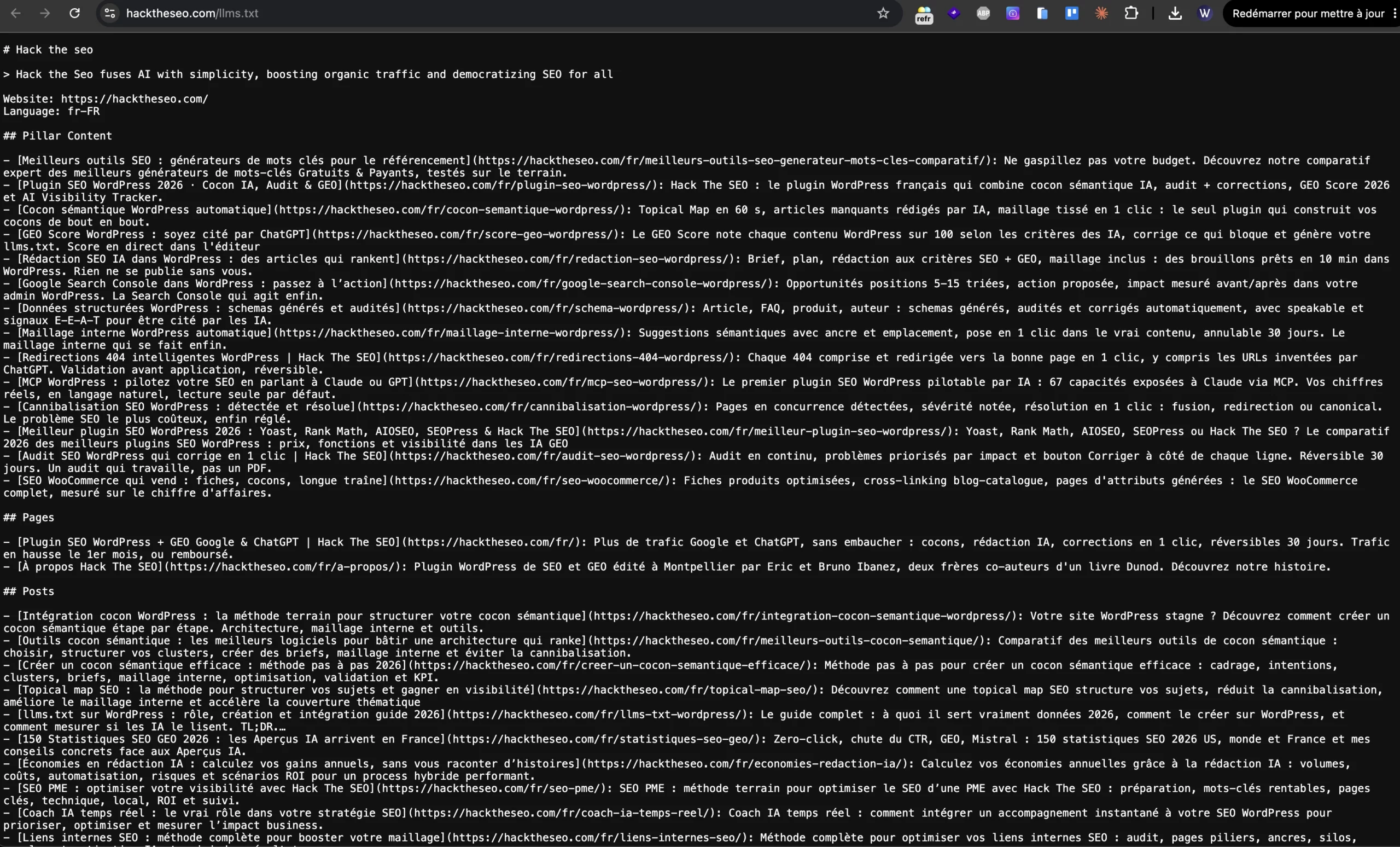Click the '## Posts' heading
The width and height of the screenshot is (1400, 847).
28,591
